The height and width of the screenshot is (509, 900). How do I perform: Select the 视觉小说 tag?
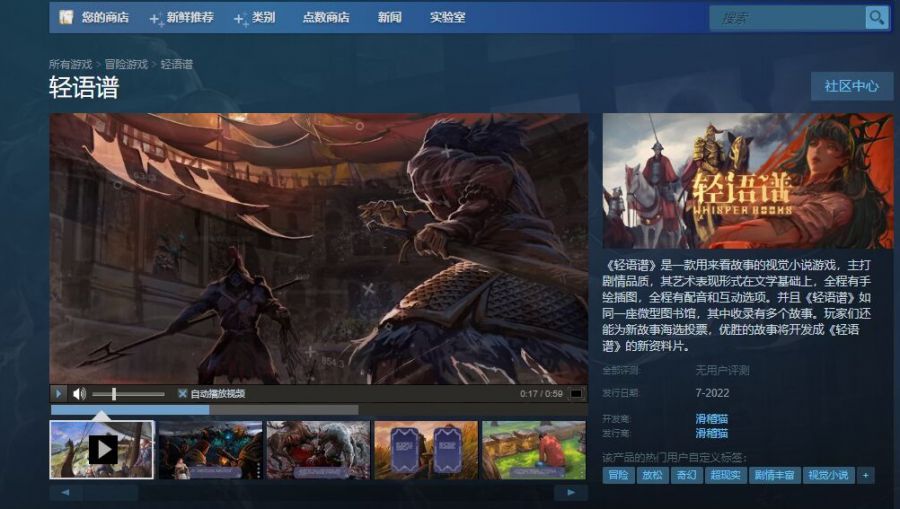(828, 475)
